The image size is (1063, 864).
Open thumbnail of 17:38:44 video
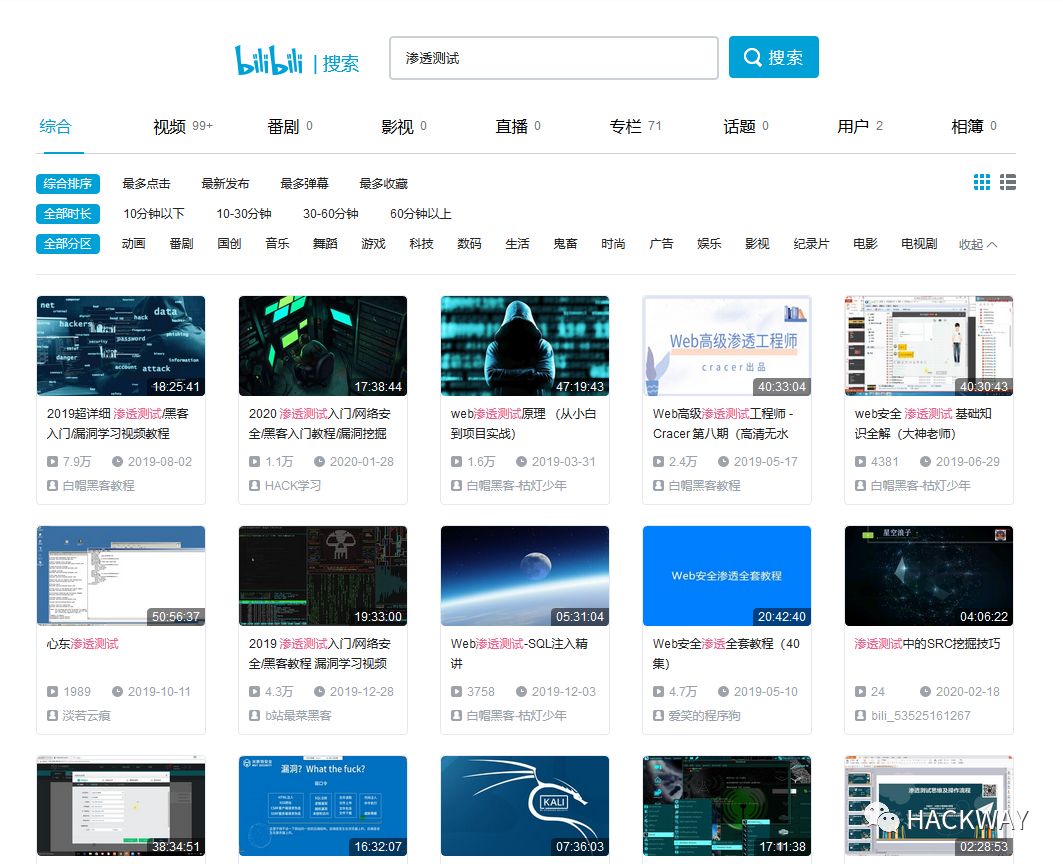[x=323, y=346]
